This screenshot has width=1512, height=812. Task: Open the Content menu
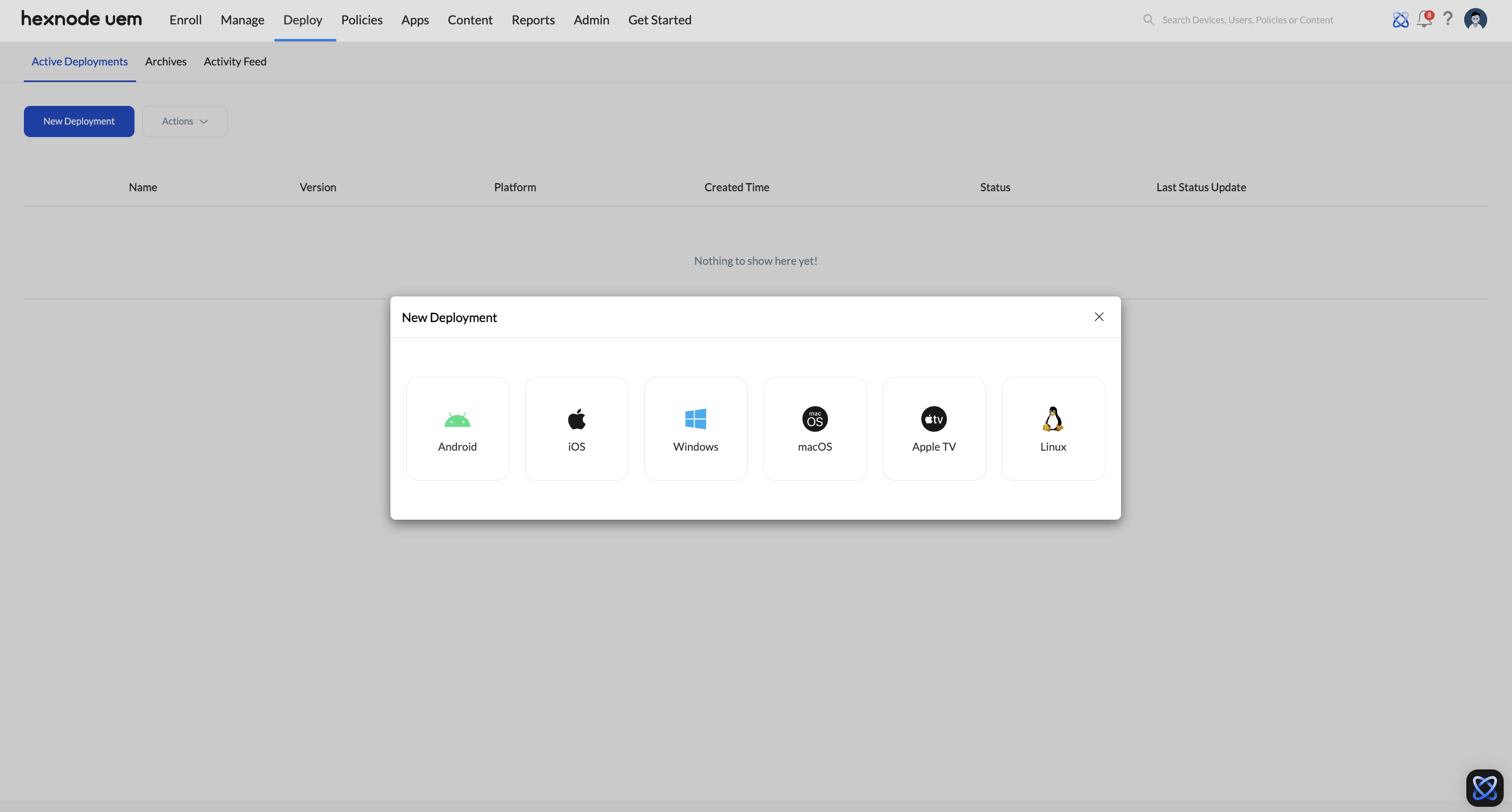(x=470, y=20)
